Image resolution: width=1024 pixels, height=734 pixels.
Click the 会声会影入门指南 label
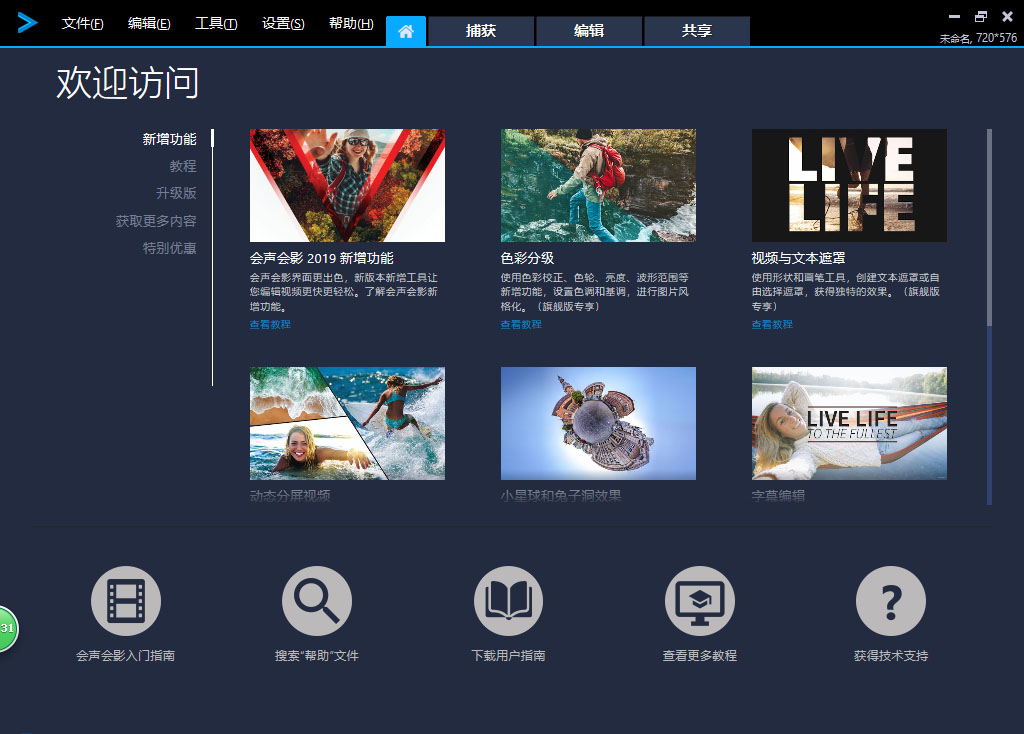[125, 656]
